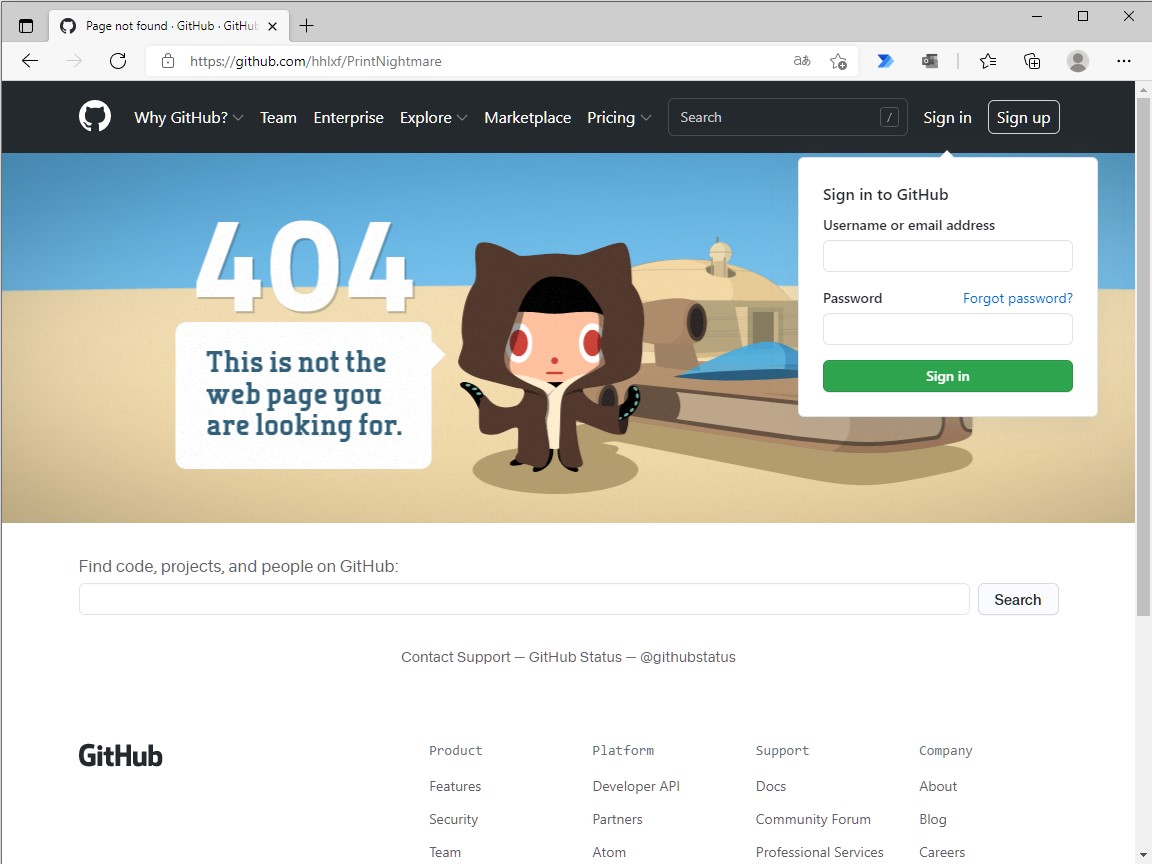Select the Page not found browser tab

point(160,25)
